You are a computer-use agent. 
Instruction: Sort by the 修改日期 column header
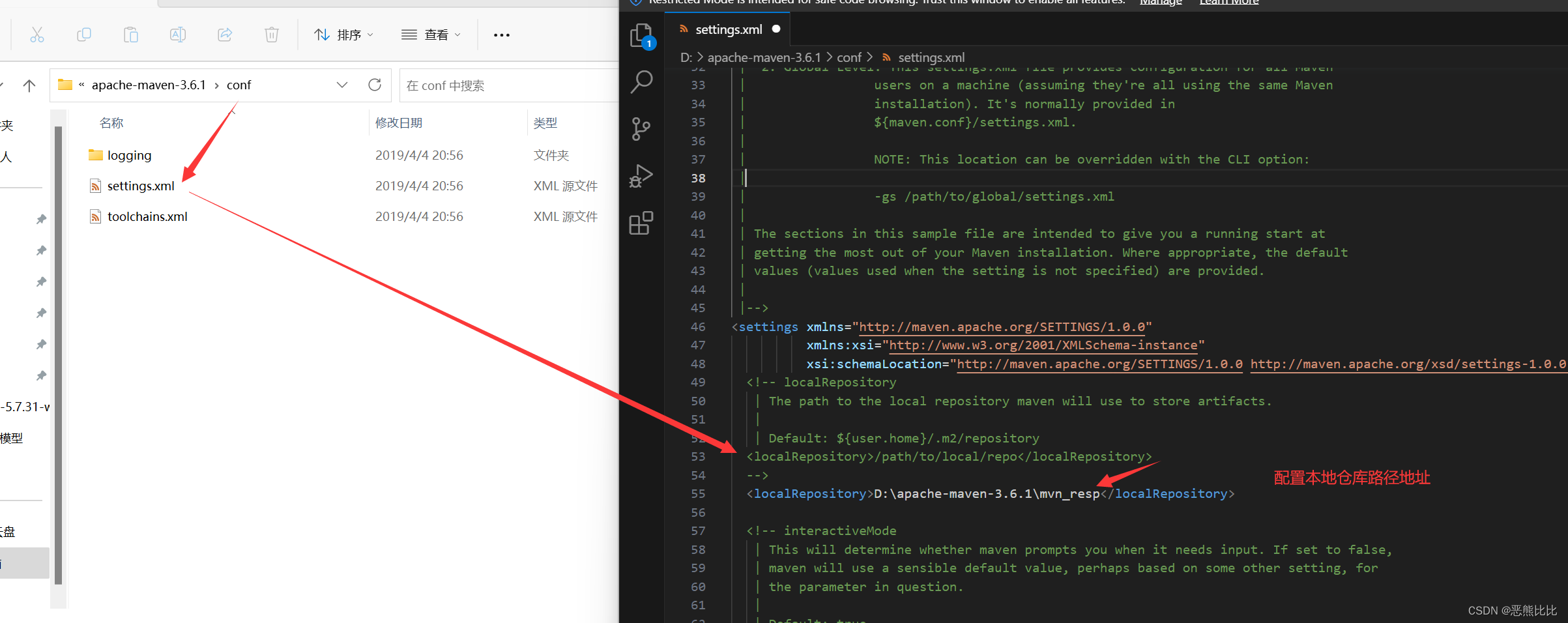[x=399, y=123]
